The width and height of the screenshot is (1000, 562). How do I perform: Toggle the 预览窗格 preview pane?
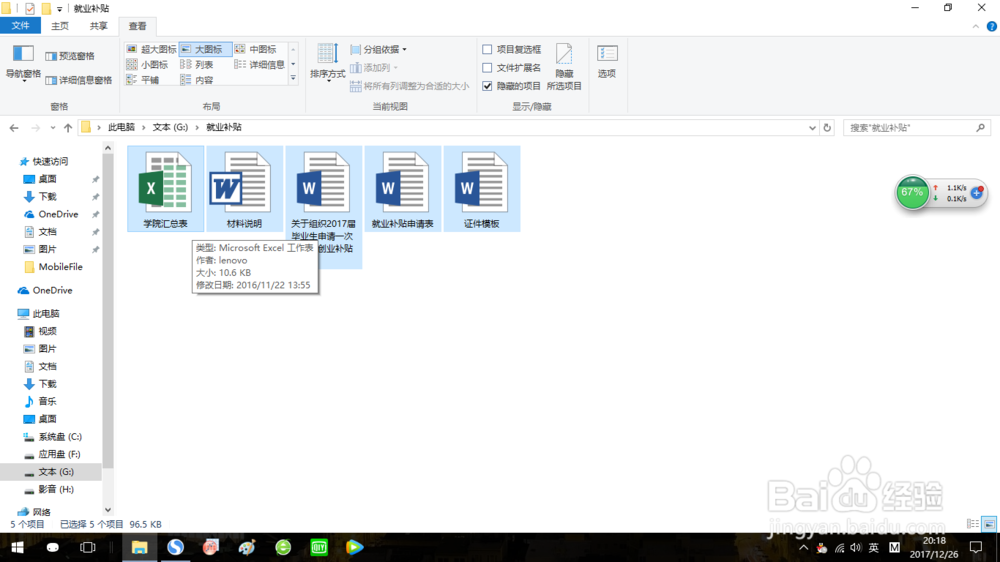point(70,56)
